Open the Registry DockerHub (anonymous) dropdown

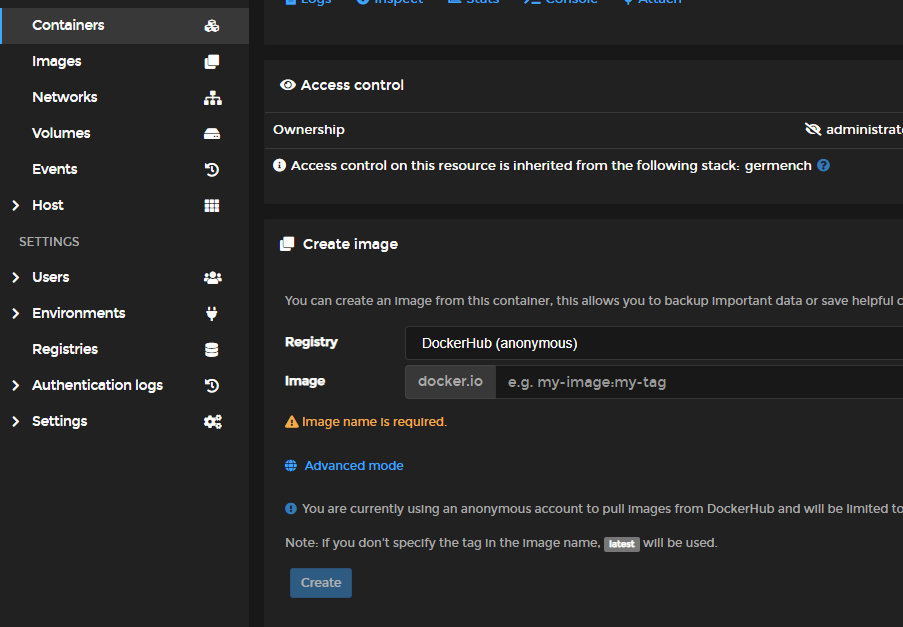coord(654,343)
